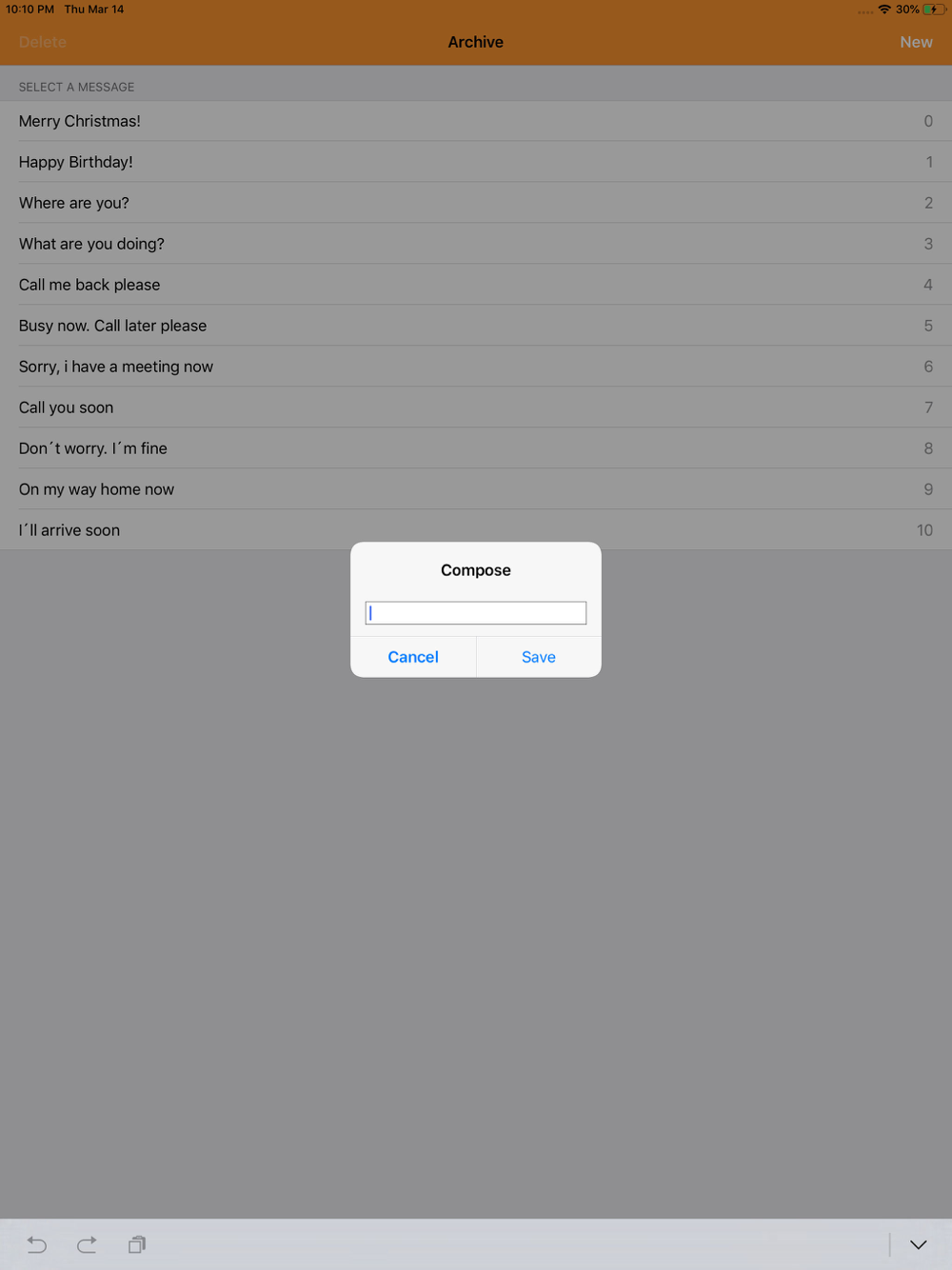Select the I´ll arrive soon message
This screenshot has height=1270, width=952.
click(476, 530)
